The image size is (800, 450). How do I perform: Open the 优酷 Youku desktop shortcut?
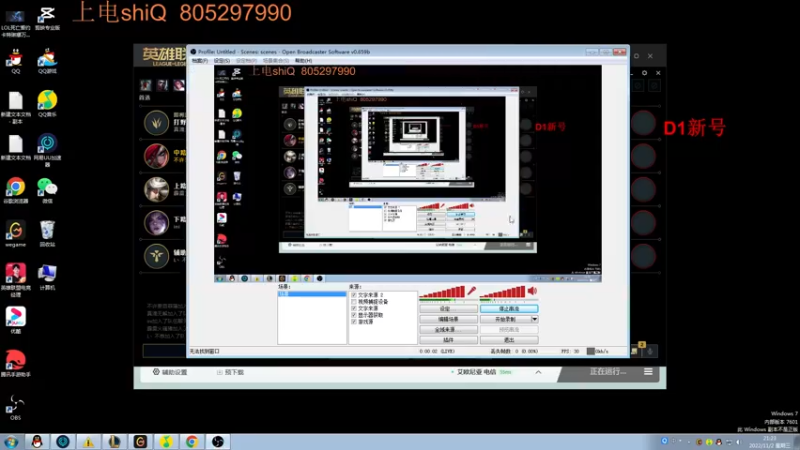click(x=15, y=320)
